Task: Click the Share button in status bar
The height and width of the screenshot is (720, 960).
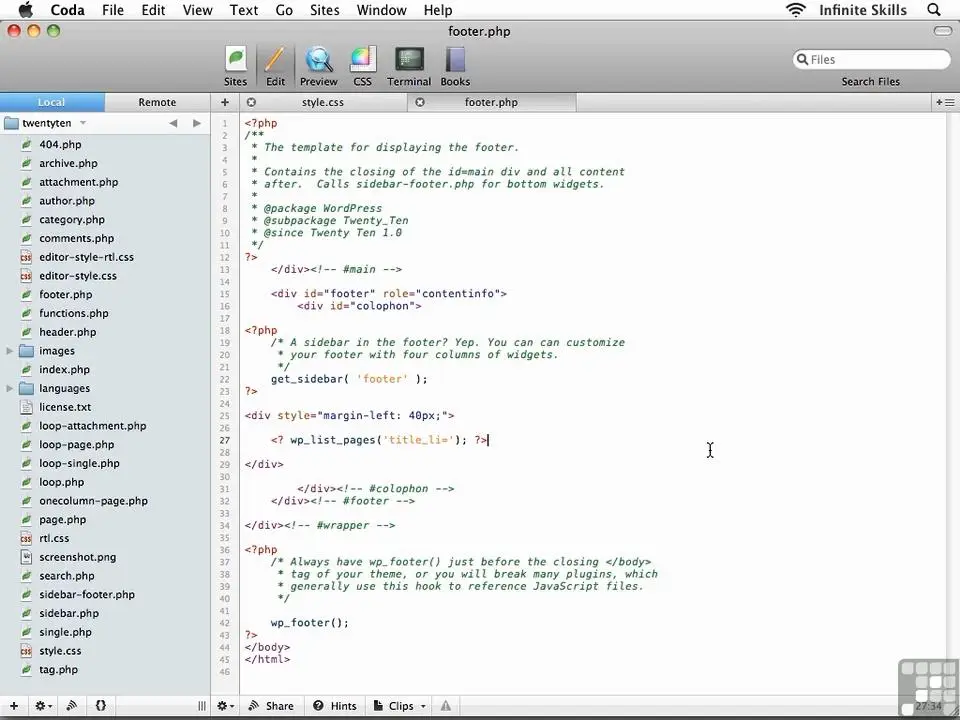Action: coord(271,706)
